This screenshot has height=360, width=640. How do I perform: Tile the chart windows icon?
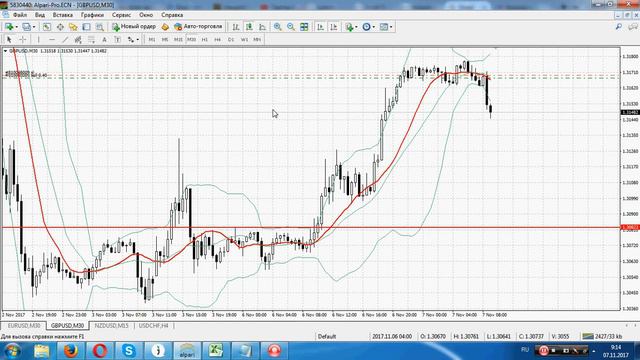pos(304,27)
